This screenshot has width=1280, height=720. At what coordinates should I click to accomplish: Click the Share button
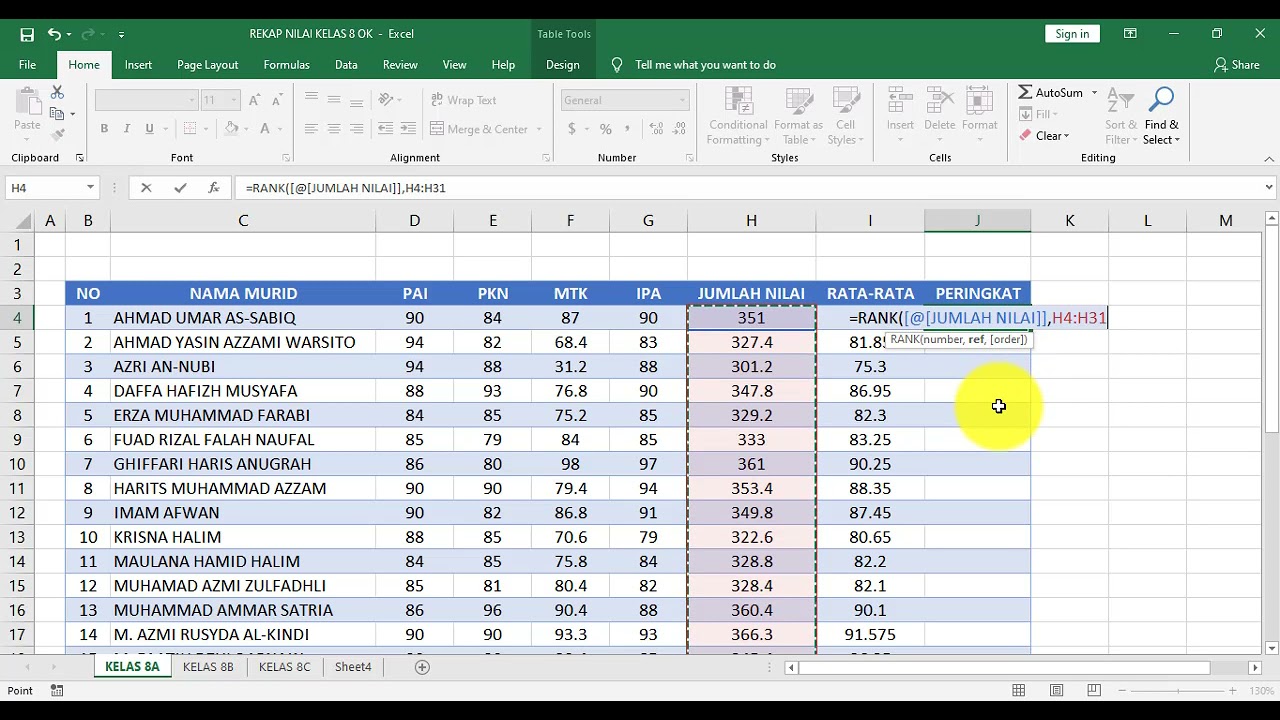coord(1236,65)
